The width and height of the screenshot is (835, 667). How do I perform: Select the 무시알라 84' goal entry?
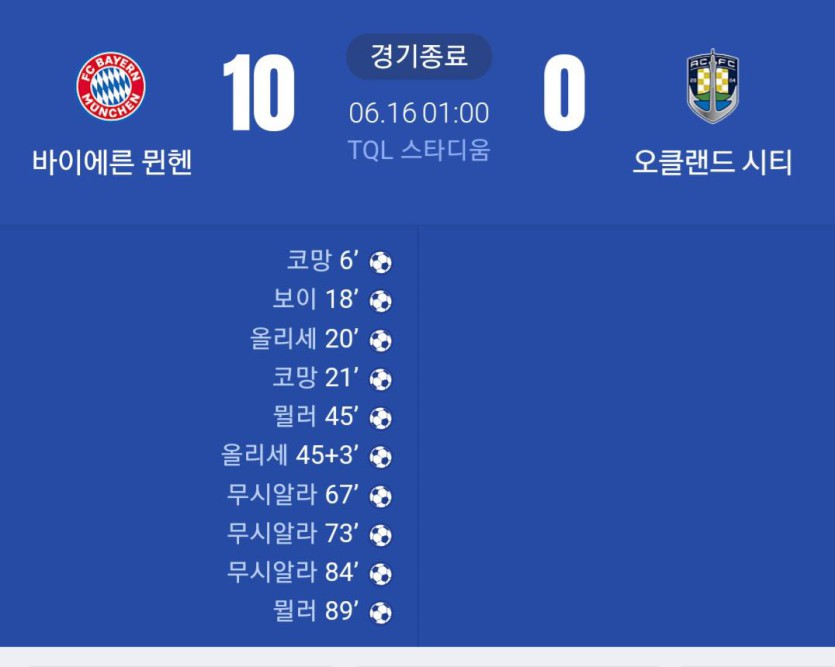[309, 573]
